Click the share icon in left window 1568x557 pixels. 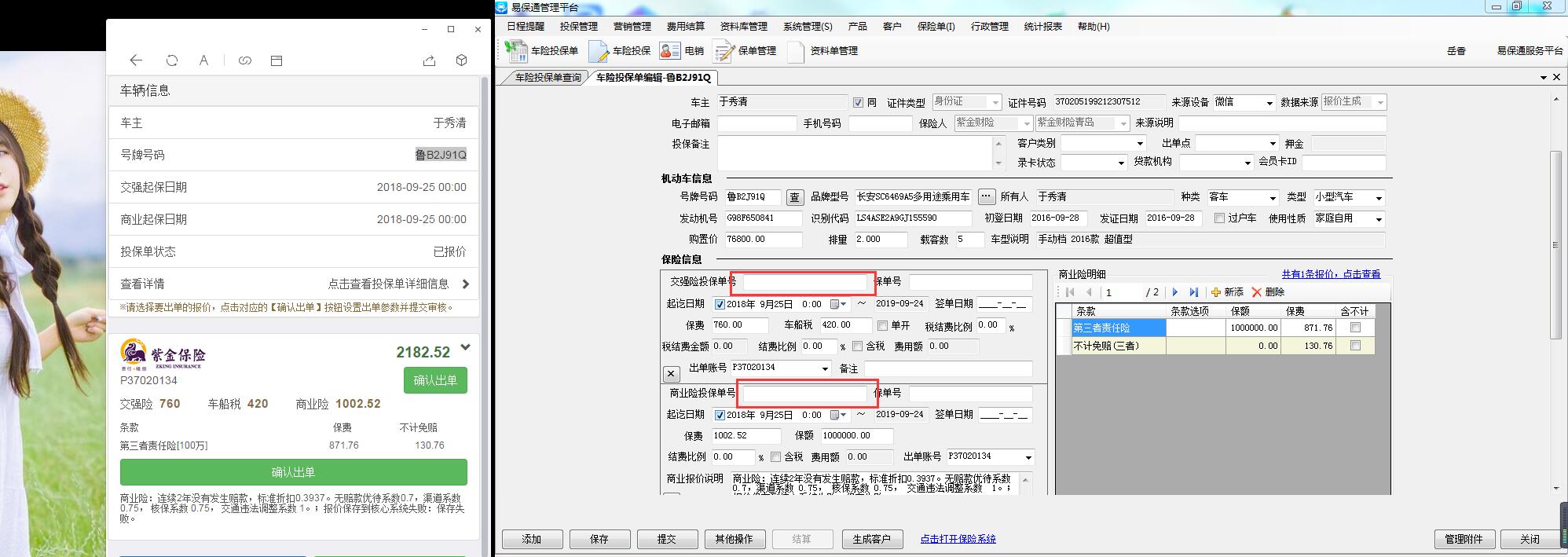tap(429, 60)
